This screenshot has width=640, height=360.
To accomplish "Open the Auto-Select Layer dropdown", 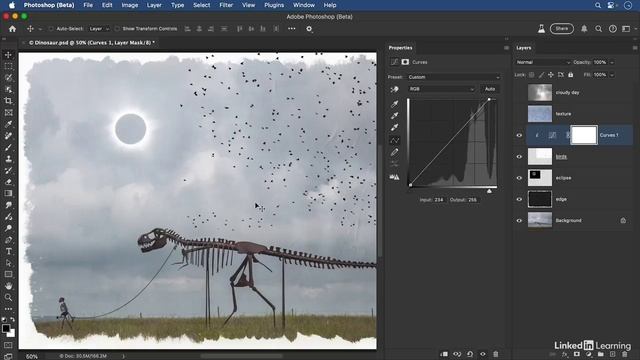I will pos(99,29).
